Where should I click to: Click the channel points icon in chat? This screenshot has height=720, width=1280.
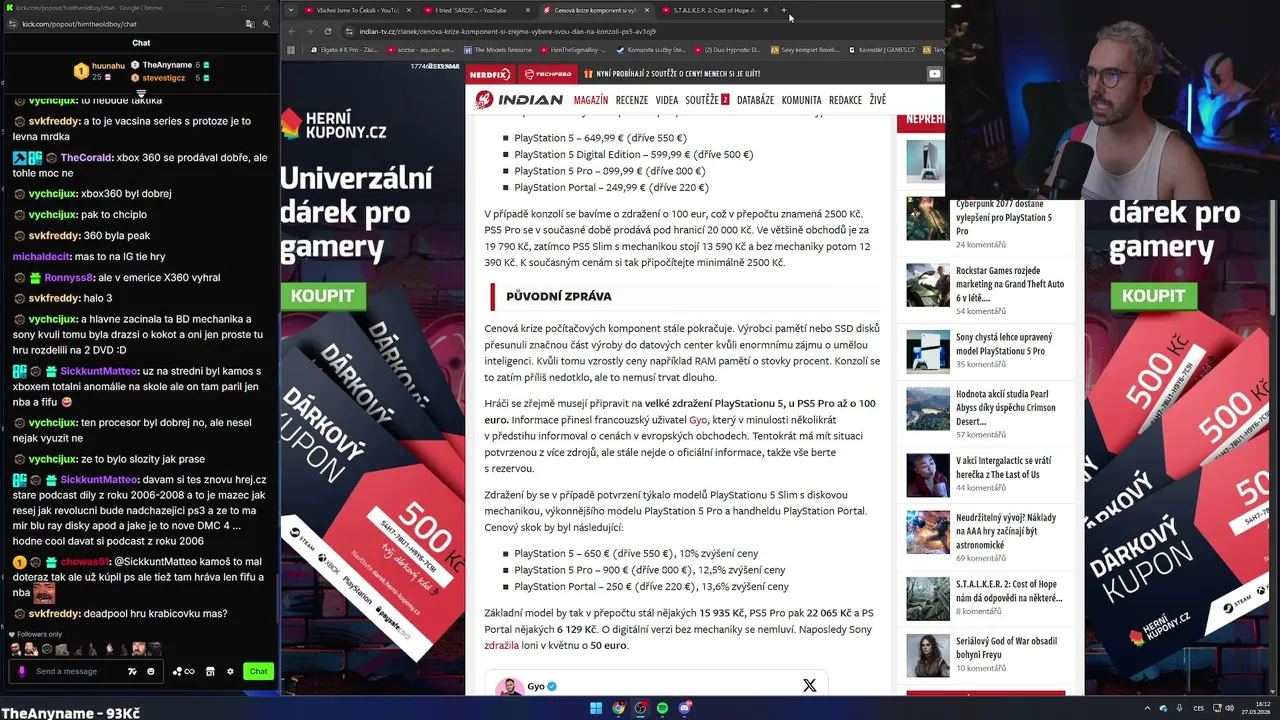point(184,671)
